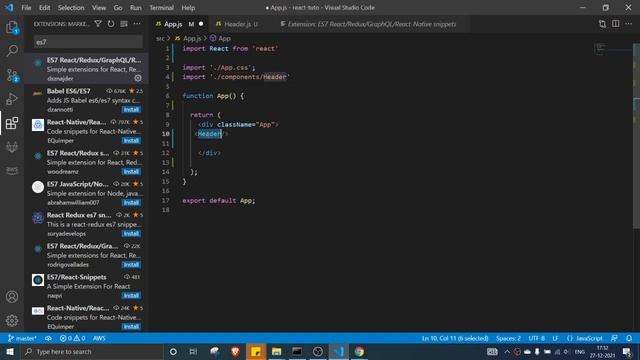The image size is (640, 360).
Task: Open the Windows action center notifications
Action: 627,351
